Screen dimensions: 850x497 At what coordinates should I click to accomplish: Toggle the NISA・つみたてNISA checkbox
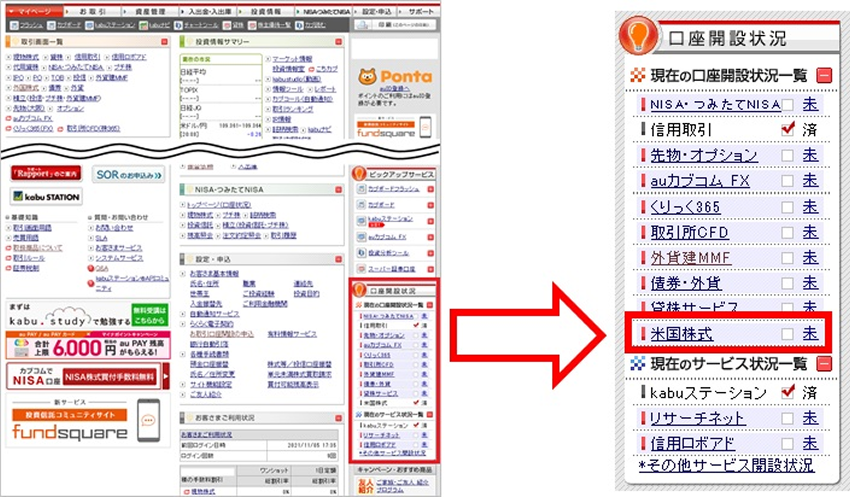pyautogui.click(x=789, y=104)
